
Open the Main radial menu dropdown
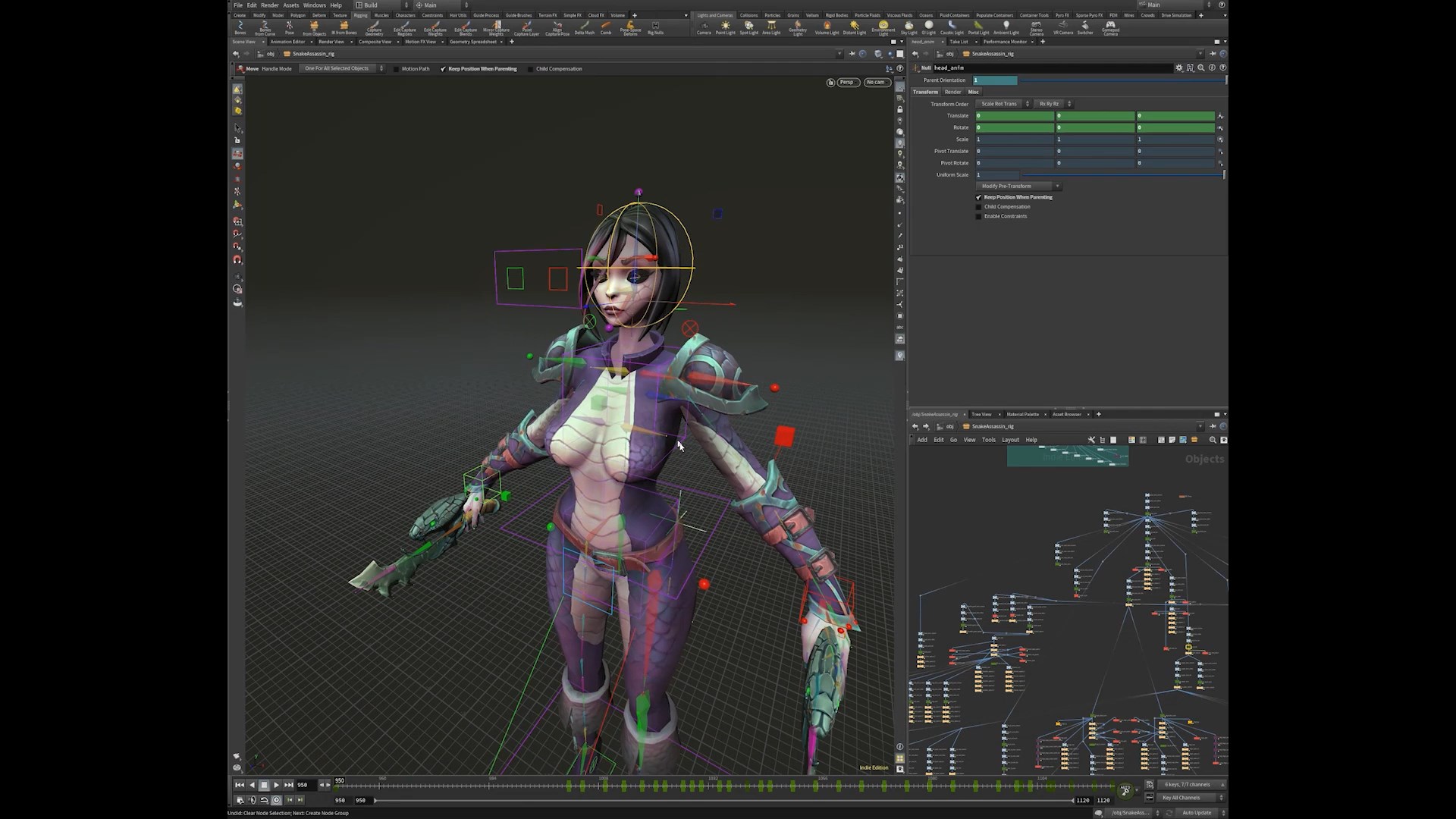441,5
